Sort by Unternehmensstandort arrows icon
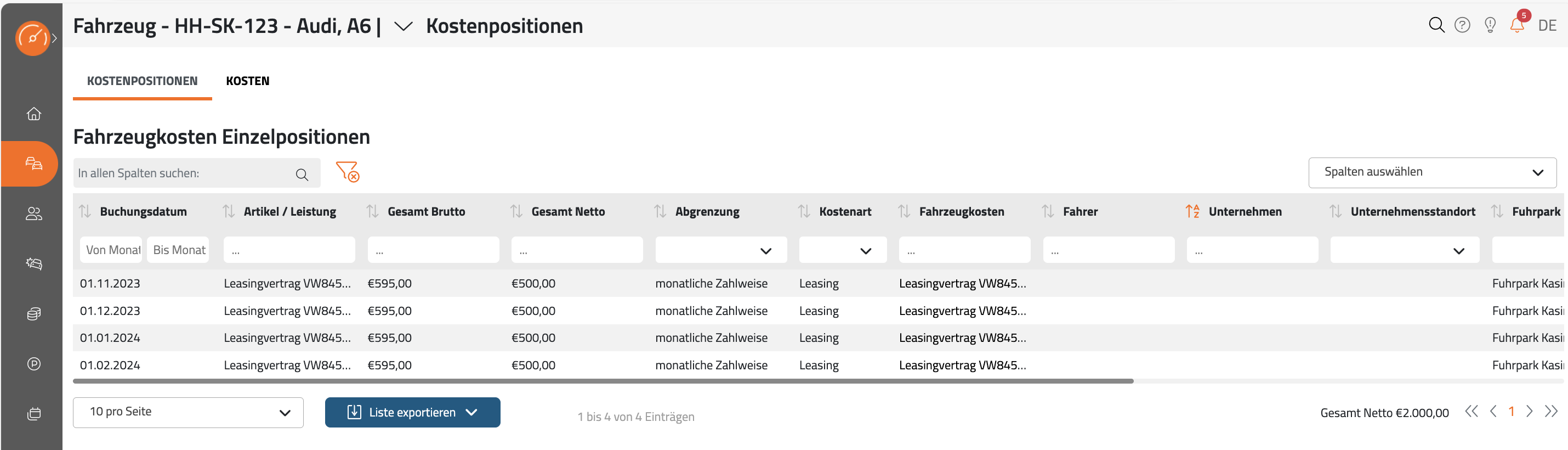 [x=1336, y=211]
